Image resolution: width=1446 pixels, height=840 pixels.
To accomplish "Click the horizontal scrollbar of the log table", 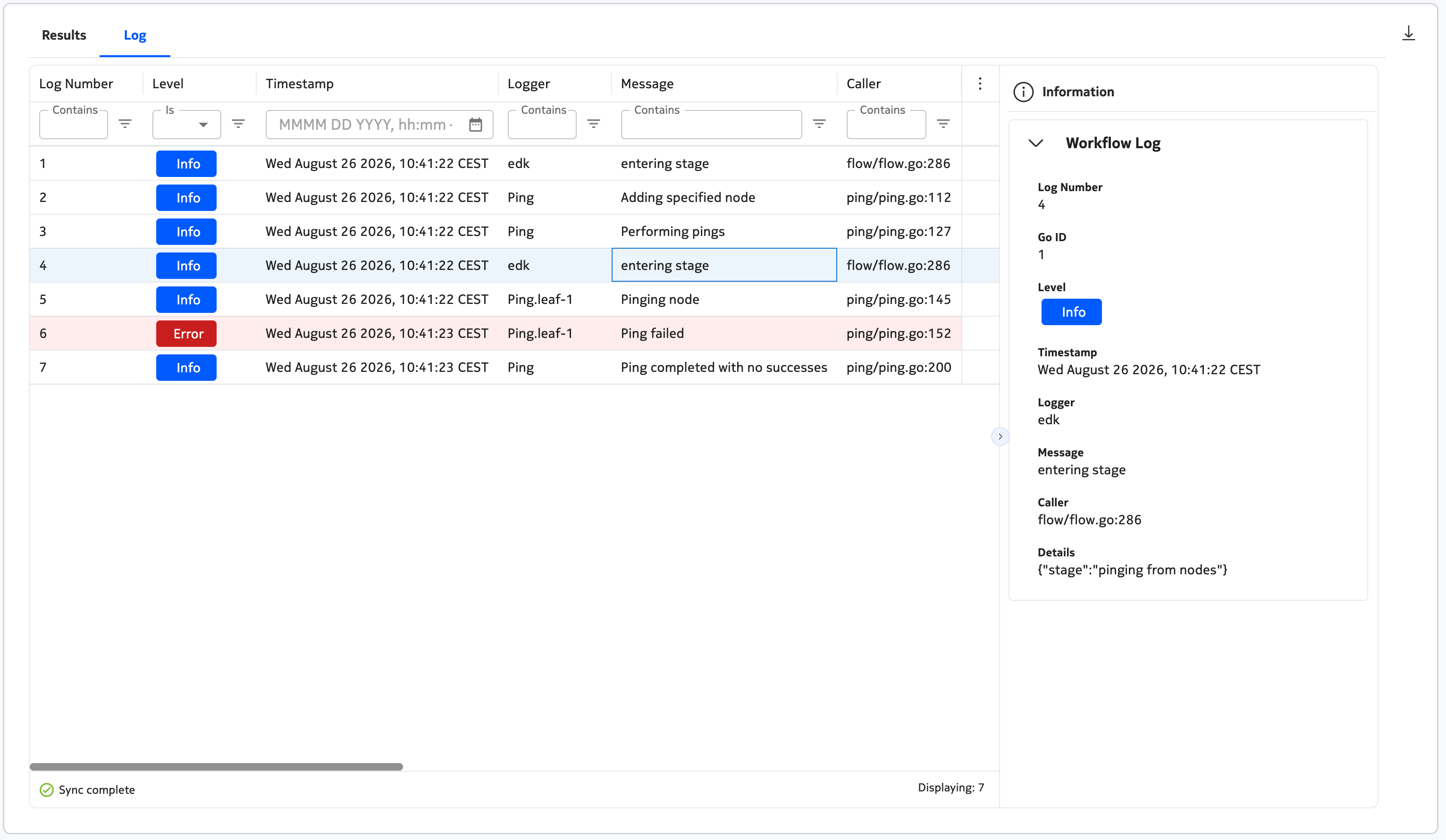I will [216, 766].
